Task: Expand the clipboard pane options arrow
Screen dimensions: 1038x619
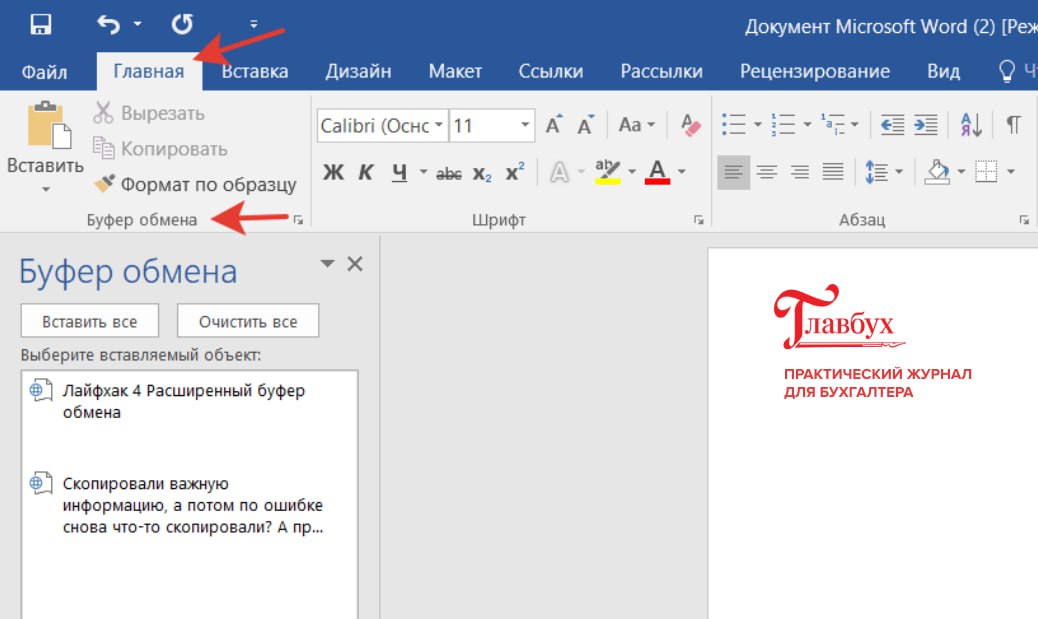Action: [326, 263]
